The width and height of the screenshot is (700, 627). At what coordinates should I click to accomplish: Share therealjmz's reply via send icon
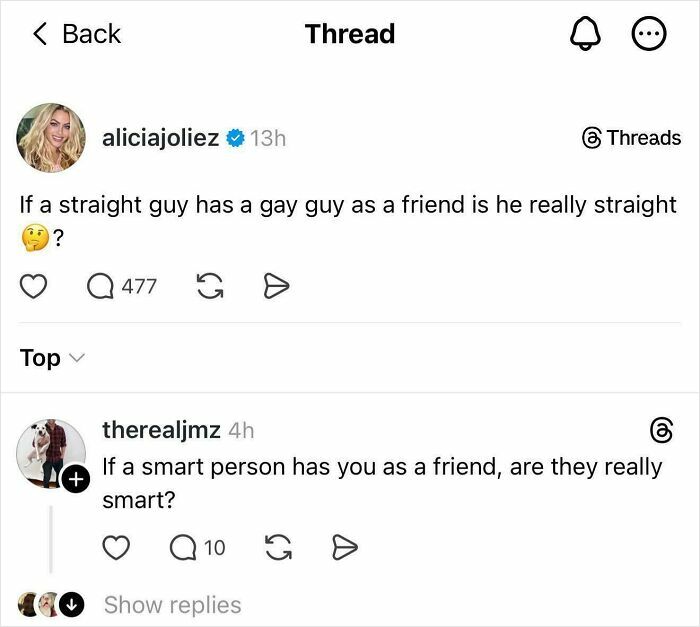tap(343, 547)
